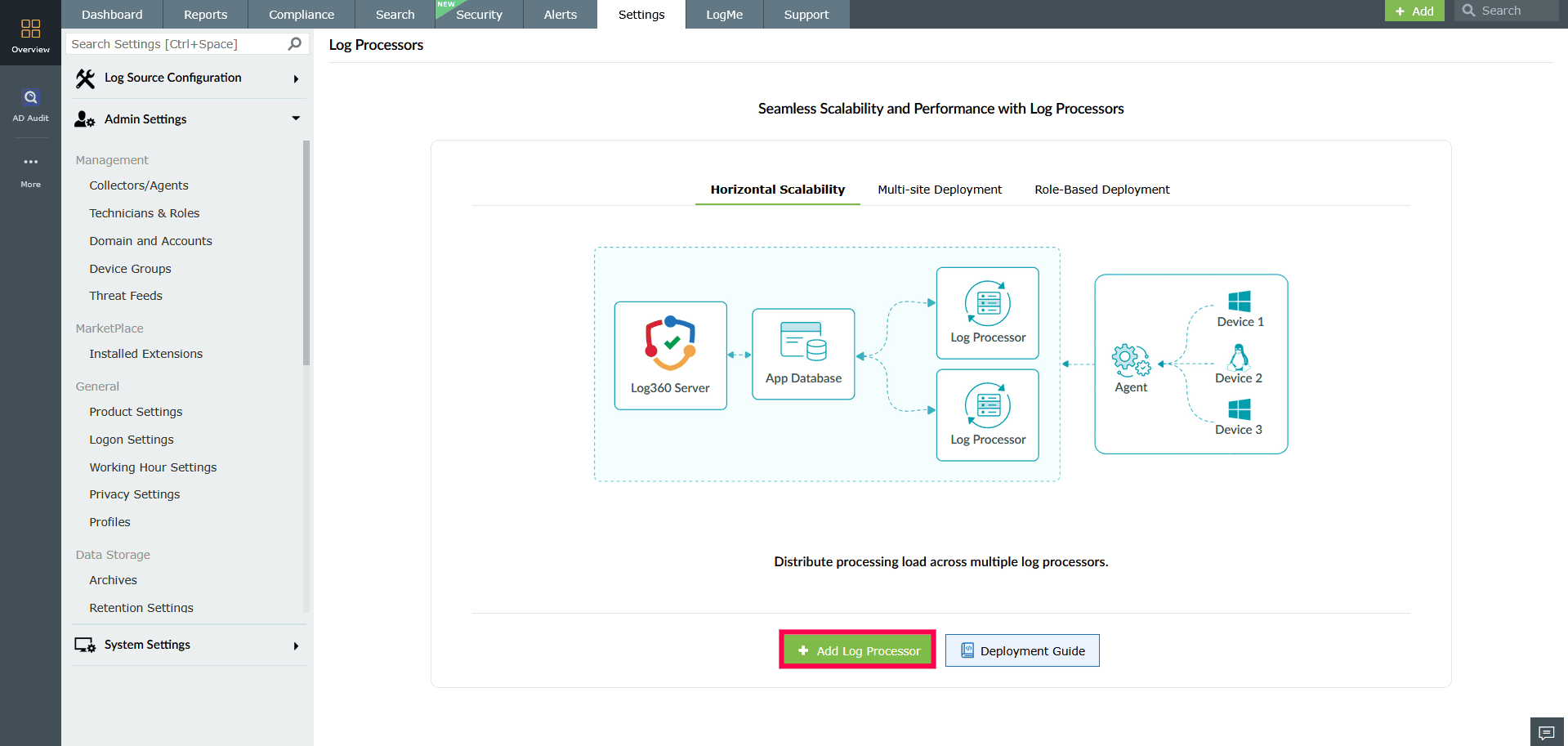Image resolution: width=1568 pixels, height=746 pixels.
Task: Select the Settings tab
Action: [641, 15]
